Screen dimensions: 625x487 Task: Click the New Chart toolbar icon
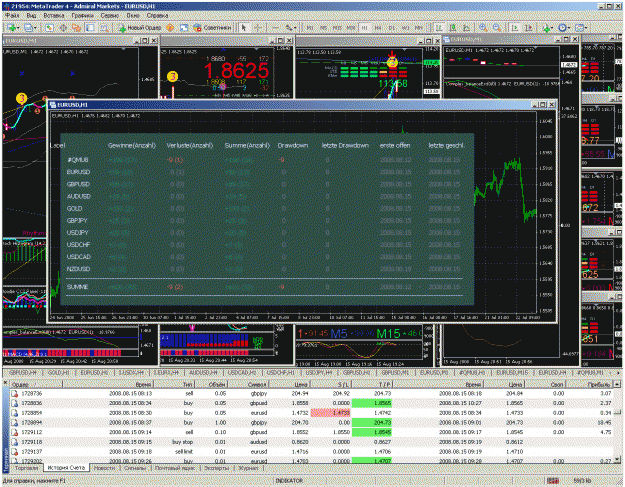tap(11, 27)
